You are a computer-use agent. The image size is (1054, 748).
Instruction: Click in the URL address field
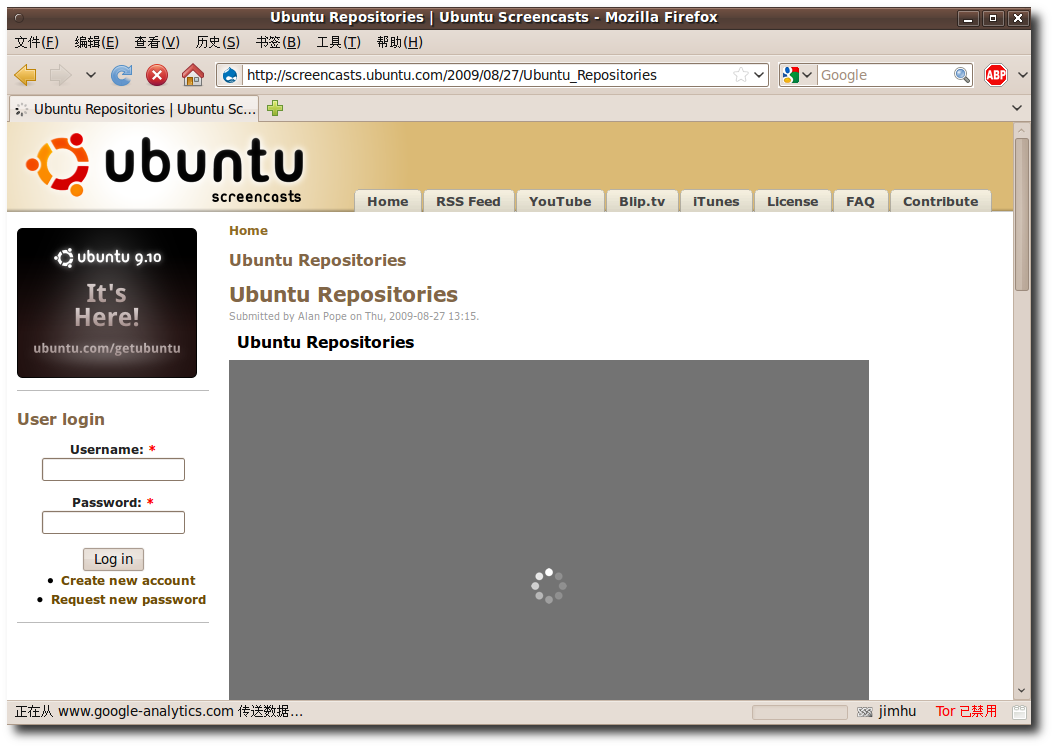487,75
